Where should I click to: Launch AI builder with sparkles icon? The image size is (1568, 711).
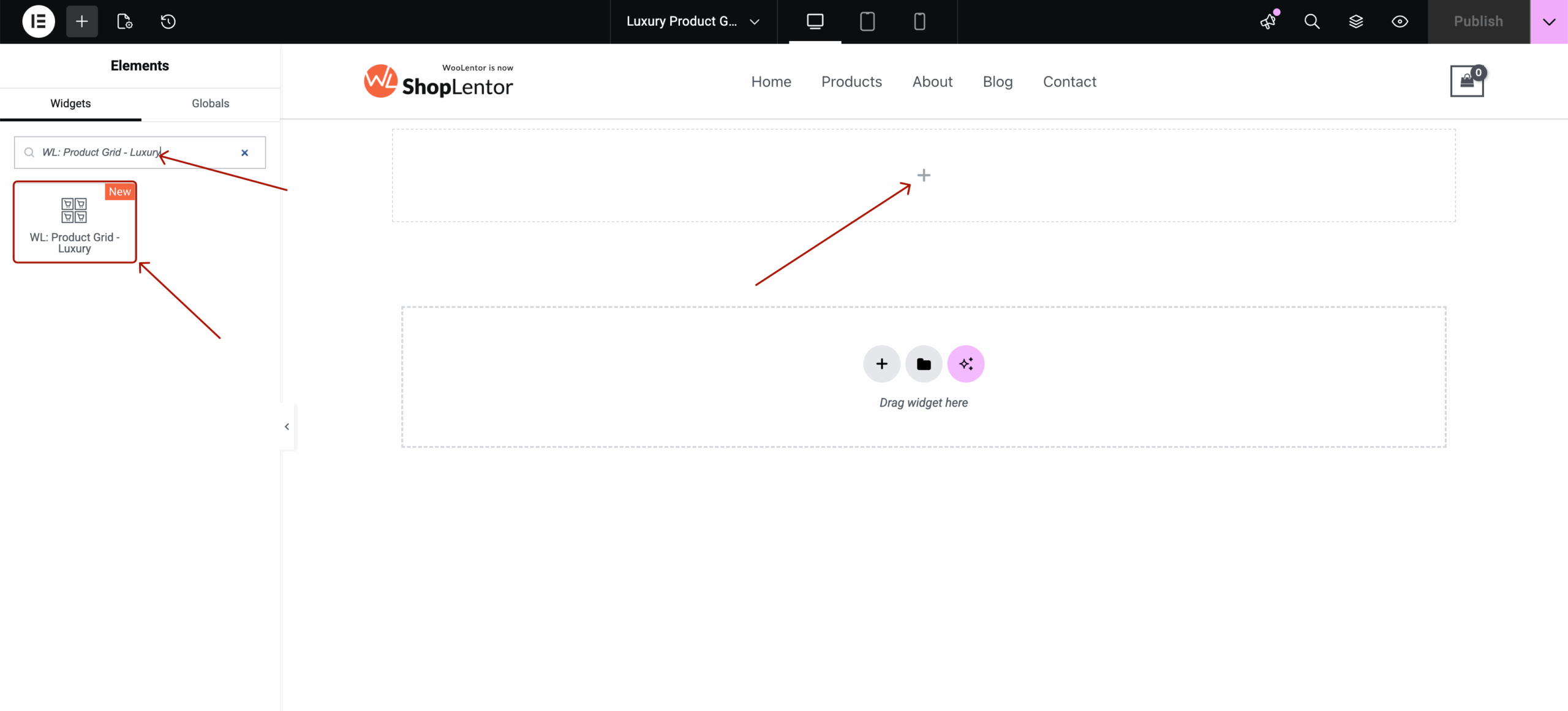[x=966, y=363]
